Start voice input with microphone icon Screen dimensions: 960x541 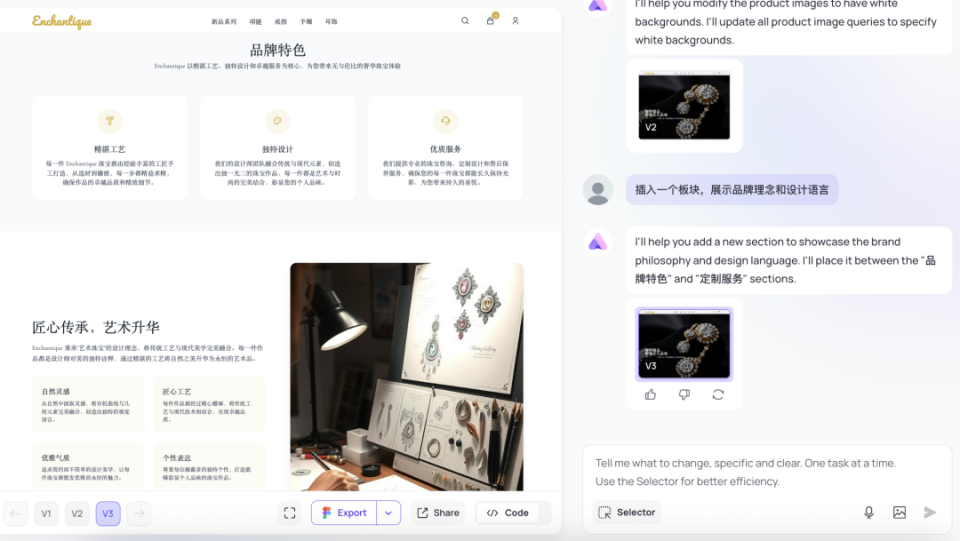(869, 512)
